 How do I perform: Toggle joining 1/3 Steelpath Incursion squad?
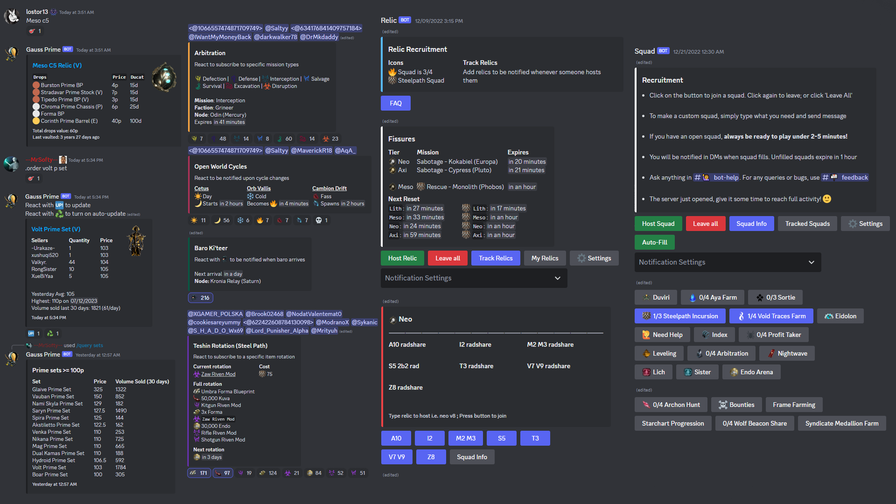(x=680, y=316)
